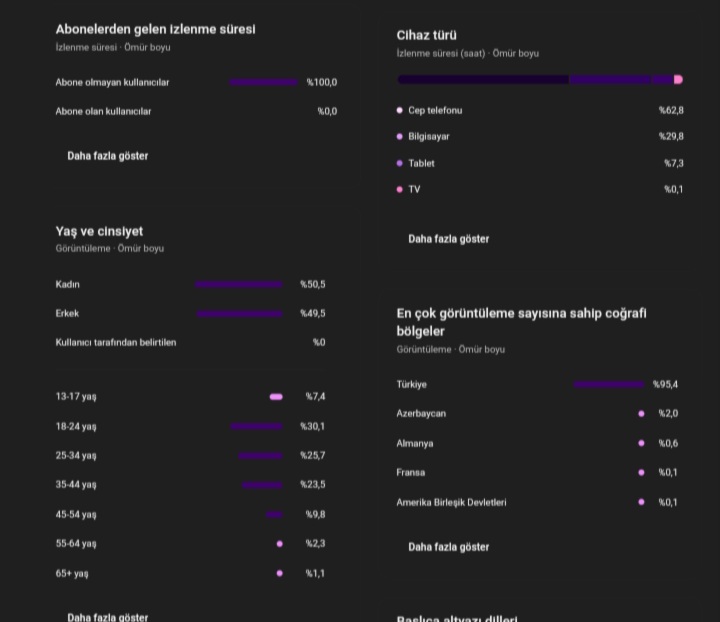Open Daha fazla göster under Yaş ve cinsiyet
720x622 pixels.
click(x=107, y=616)
